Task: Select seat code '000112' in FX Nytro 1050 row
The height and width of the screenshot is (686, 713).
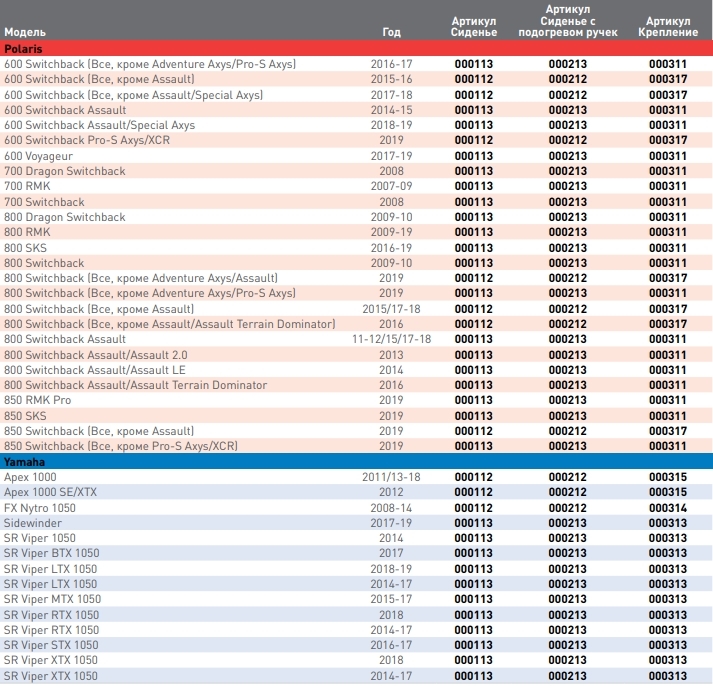Action: tap(474, 508)
